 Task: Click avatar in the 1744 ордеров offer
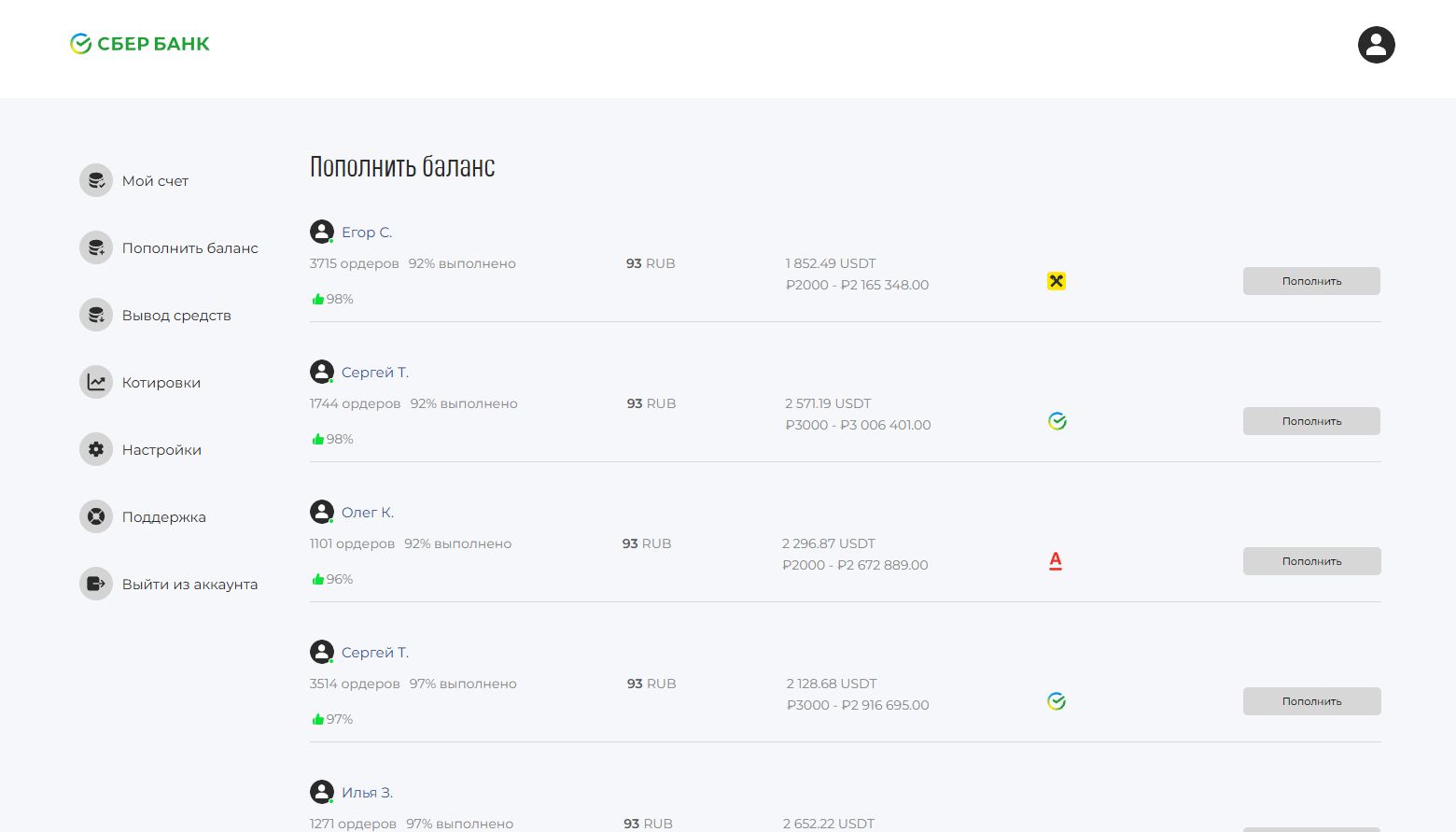(322, 372)
